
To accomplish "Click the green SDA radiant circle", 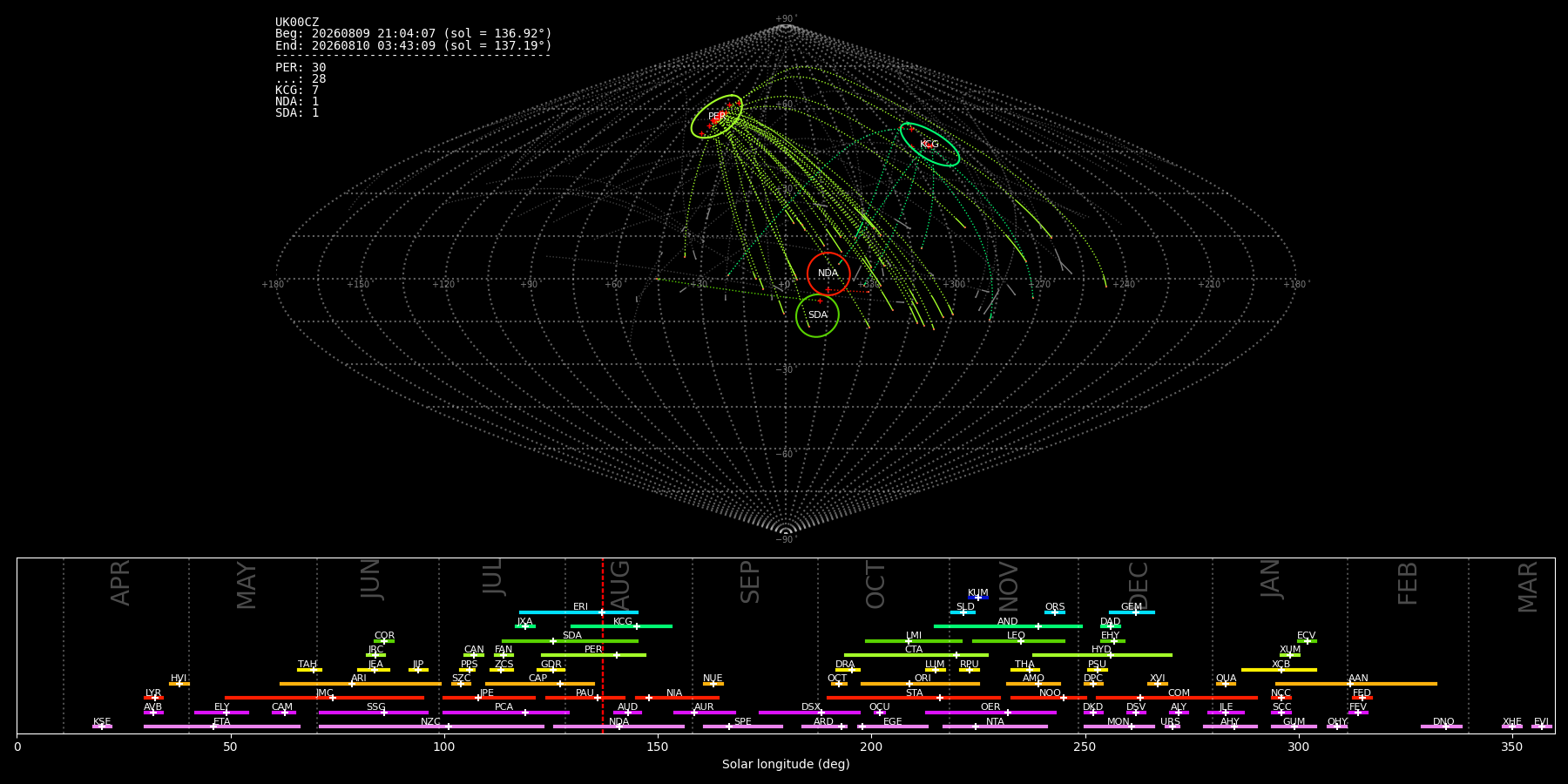I will [817, 315].
